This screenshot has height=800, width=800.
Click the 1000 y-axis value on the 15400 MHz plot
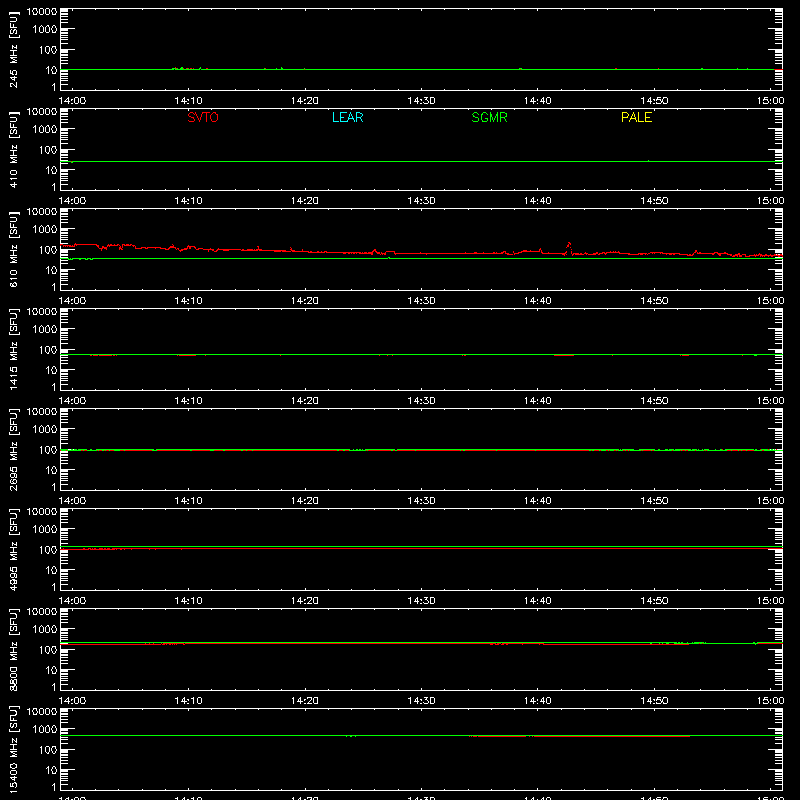coord(45,729)
